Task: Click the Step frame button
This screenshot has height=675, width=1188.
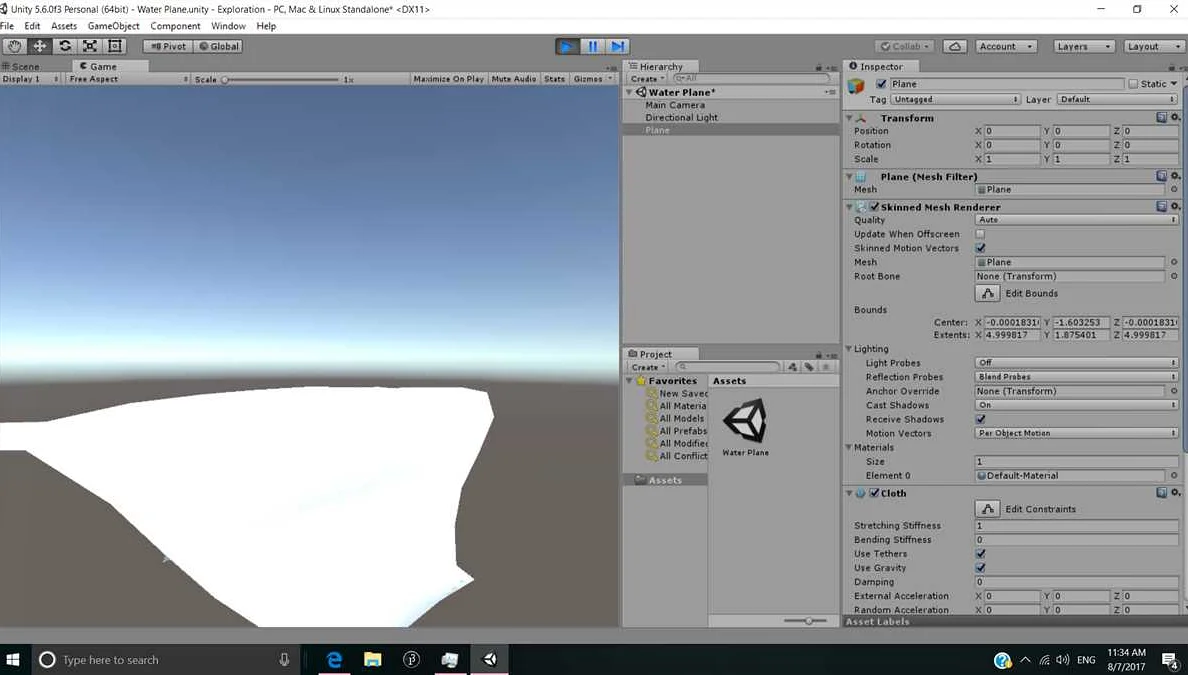Action: click(x=617, y=46)
